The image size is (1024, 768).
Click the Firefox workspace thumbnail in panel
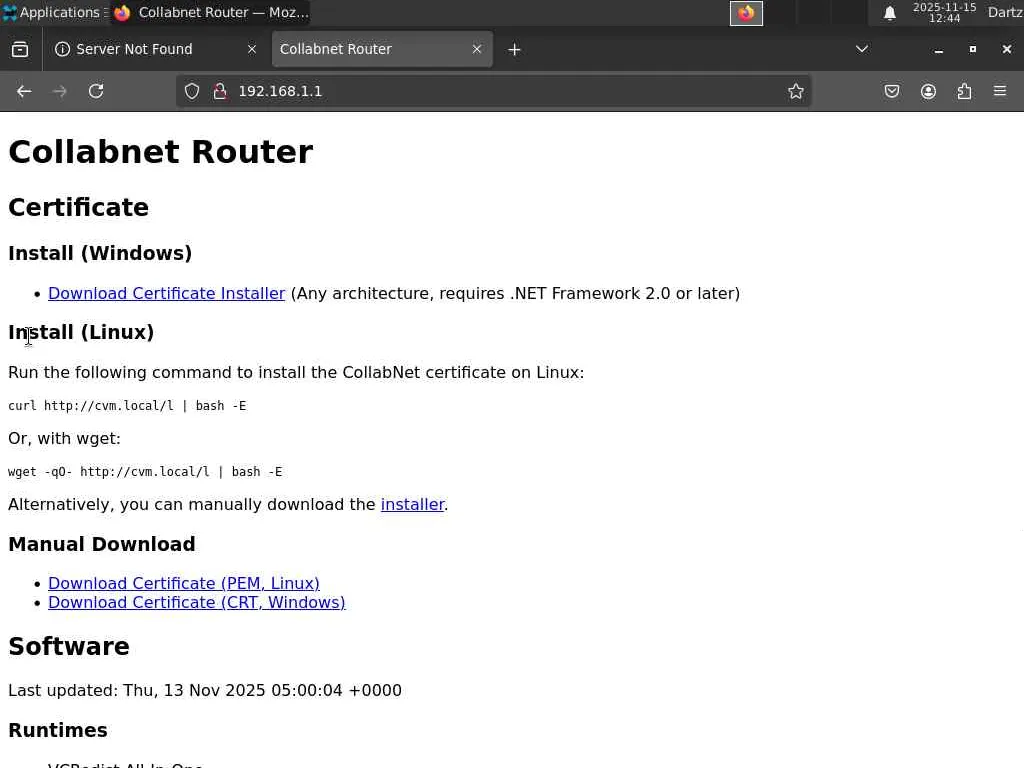pyautogui.click(x=746, y=13)
